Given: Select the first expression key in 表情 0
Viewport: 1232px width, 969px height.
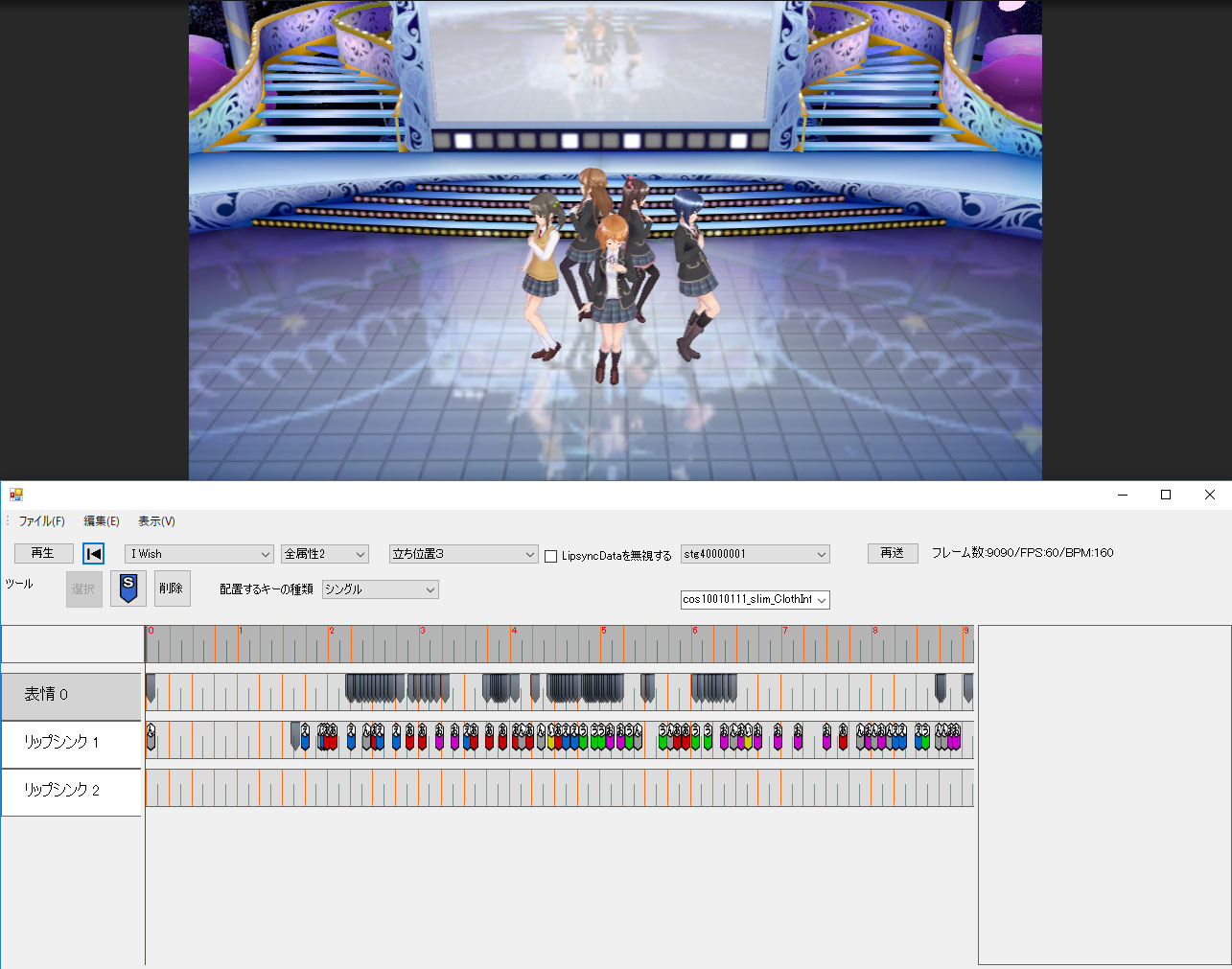Looking at the screenshot, I should [x=151, y=689].
